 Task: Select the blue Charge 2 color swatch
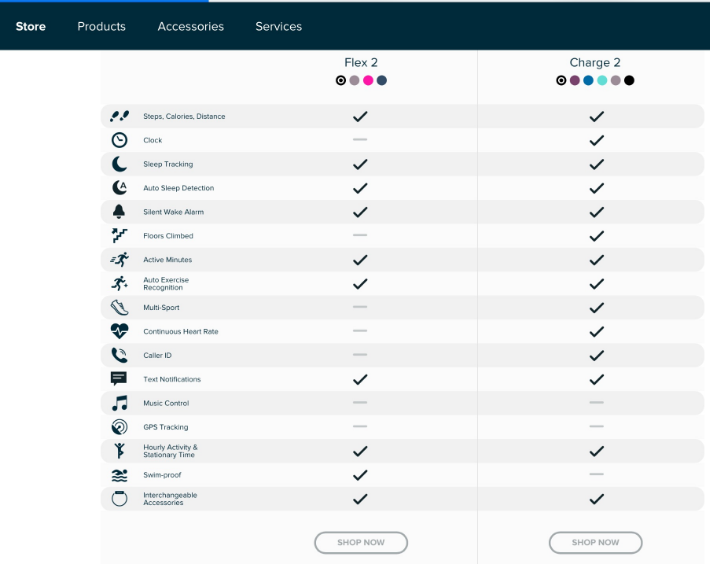coord(588,81)
